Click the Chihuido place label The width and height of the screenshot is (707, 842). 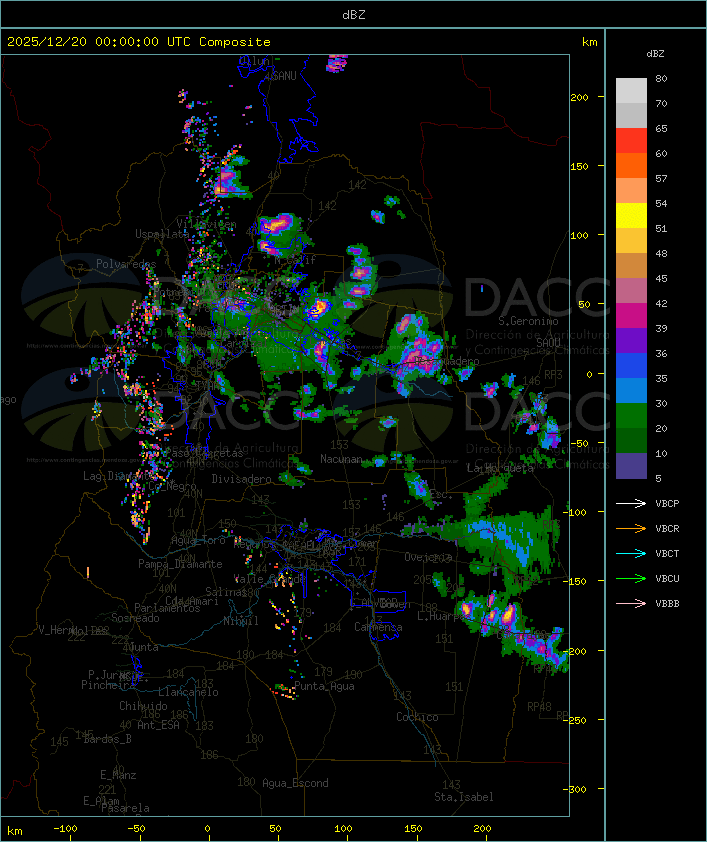(143, 706)
